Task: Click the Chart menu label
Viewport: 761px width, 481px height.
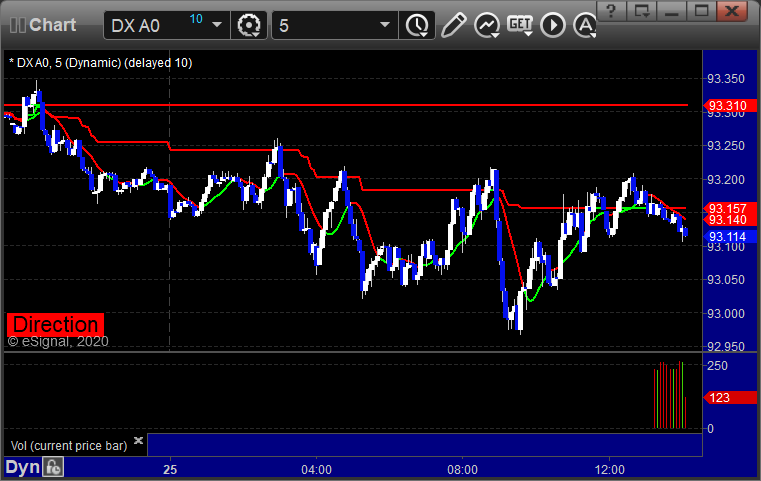Action: (52, 25)
